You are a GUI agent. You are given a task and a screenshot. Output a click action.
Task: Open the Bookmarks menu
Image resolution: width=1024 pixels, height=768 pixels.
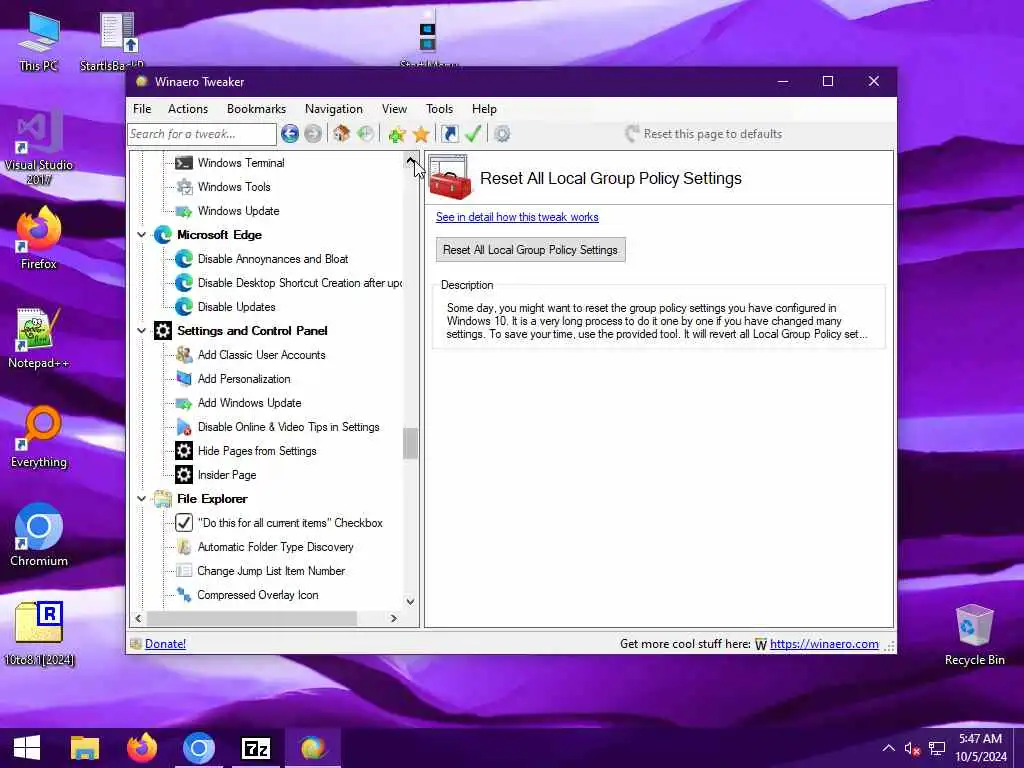[256, 109]
